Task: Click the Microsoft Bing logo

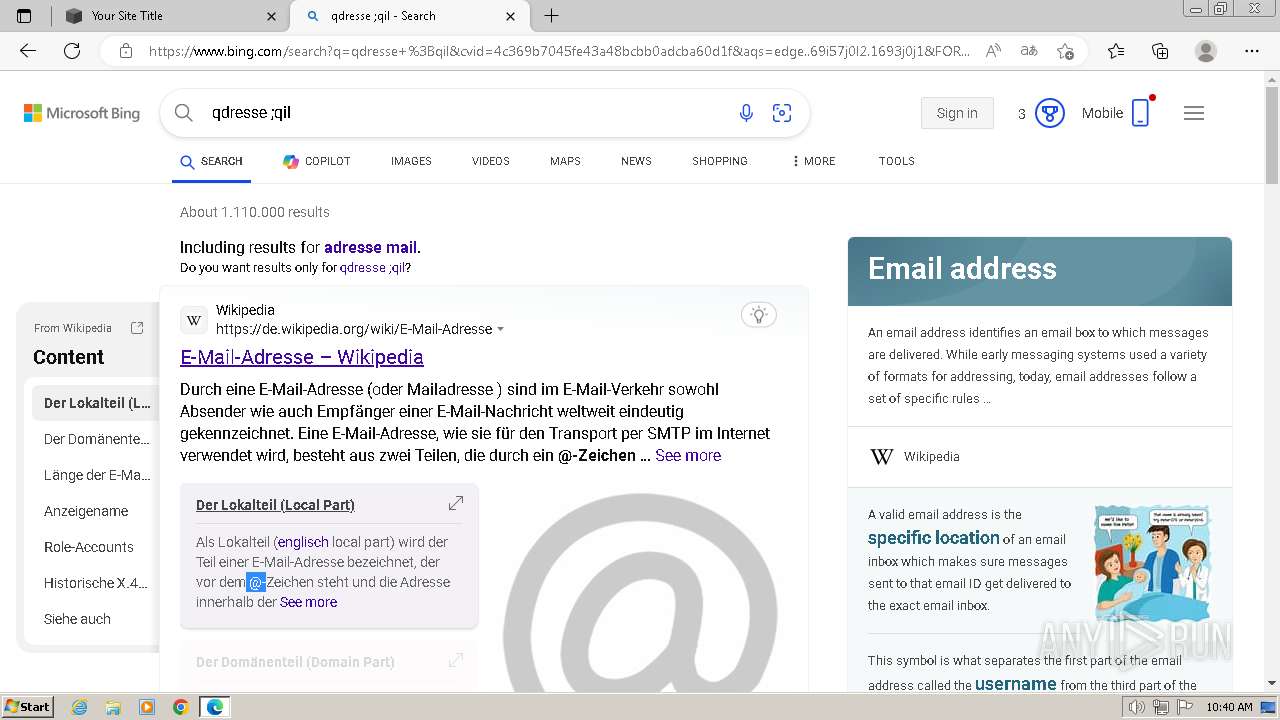Action: [x=82, y=113]
